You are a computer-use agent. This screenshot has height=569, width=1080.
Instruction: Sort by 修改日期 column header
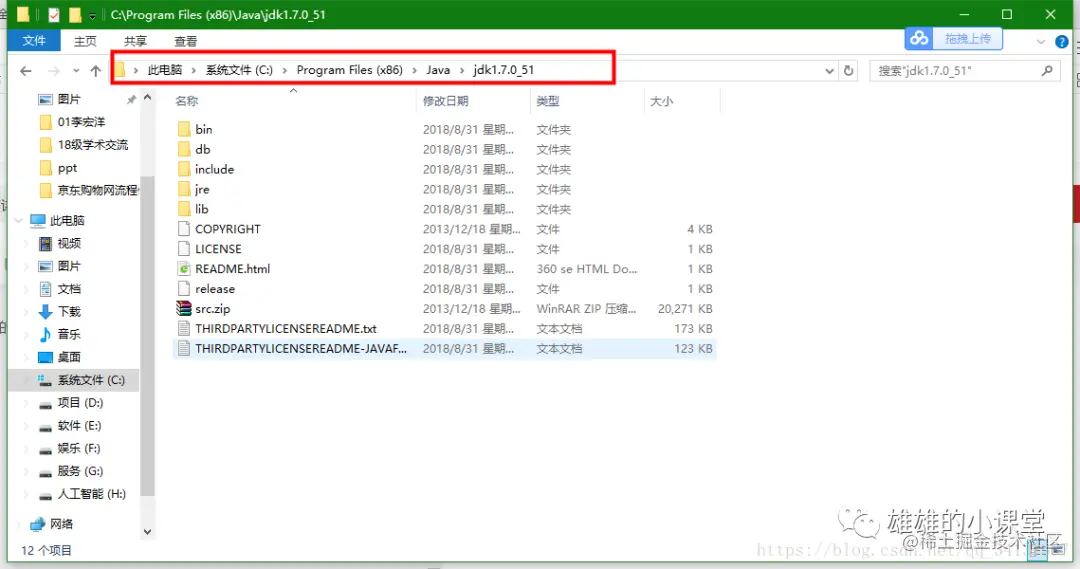pos(446,101)
